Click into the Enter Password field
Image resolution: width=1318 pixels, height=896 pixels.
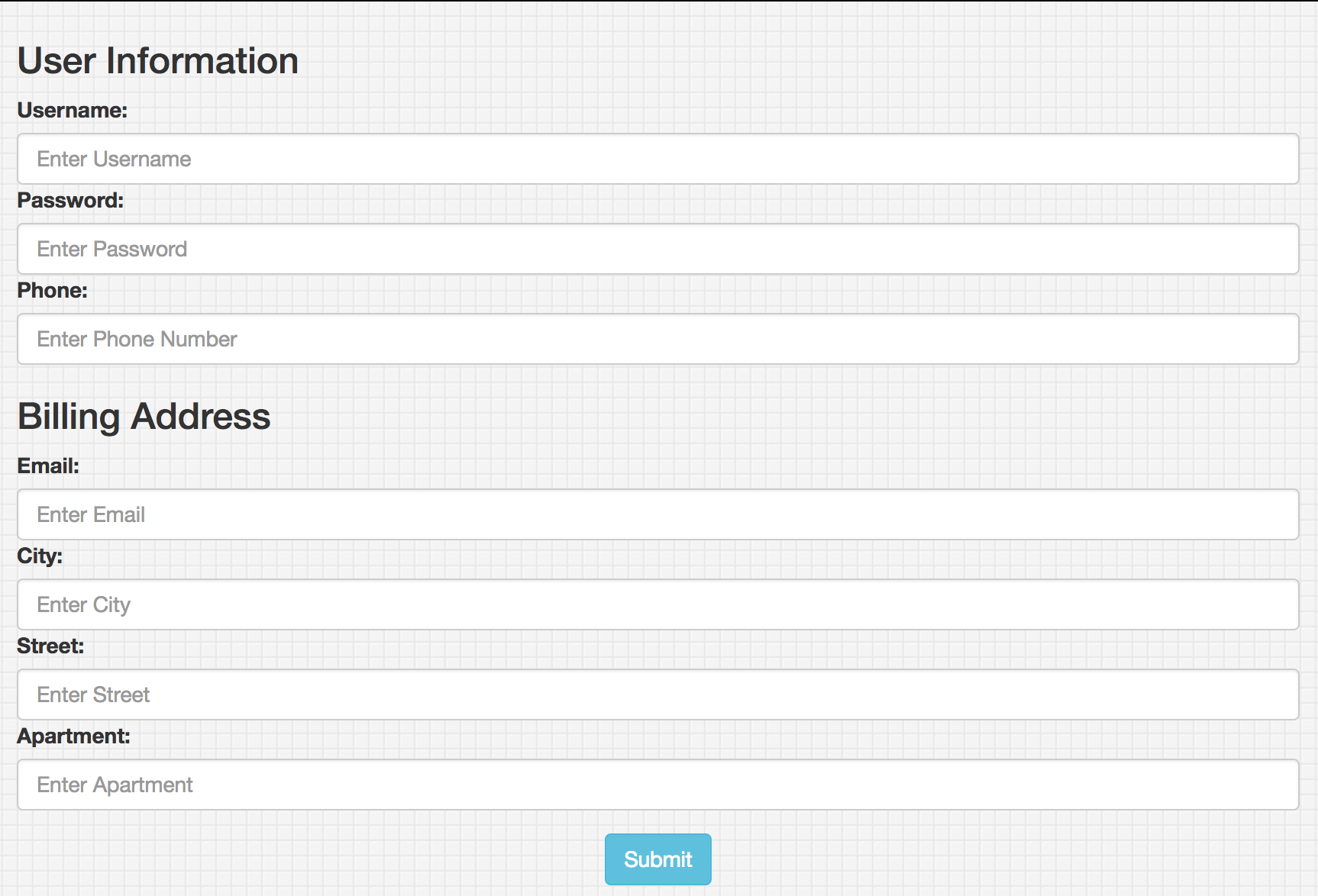[657, 249]
